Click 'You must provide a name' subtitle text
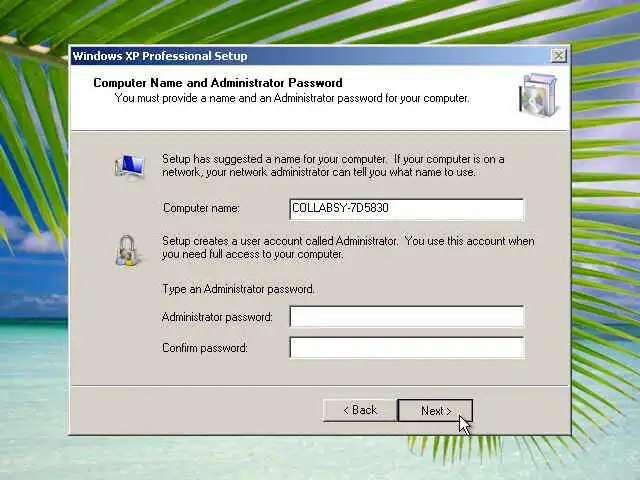Viewport: 640px width, 480px height. click(x=292, y=98)
